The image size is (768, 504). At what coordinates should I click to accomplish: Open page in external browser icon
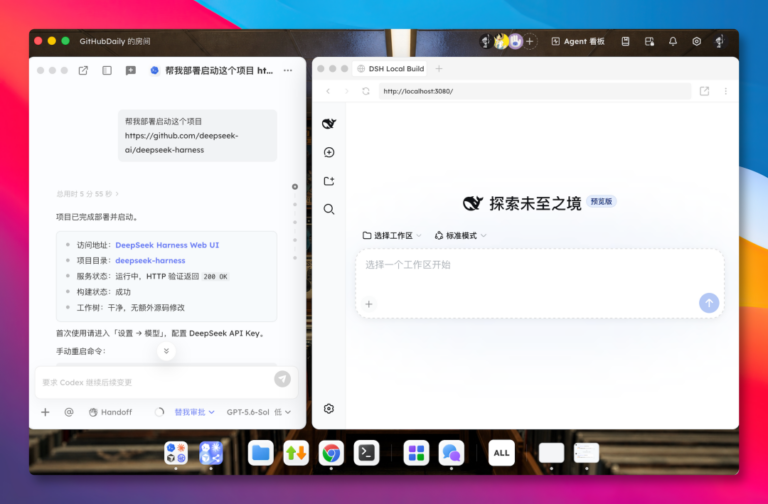click(704, 91)
